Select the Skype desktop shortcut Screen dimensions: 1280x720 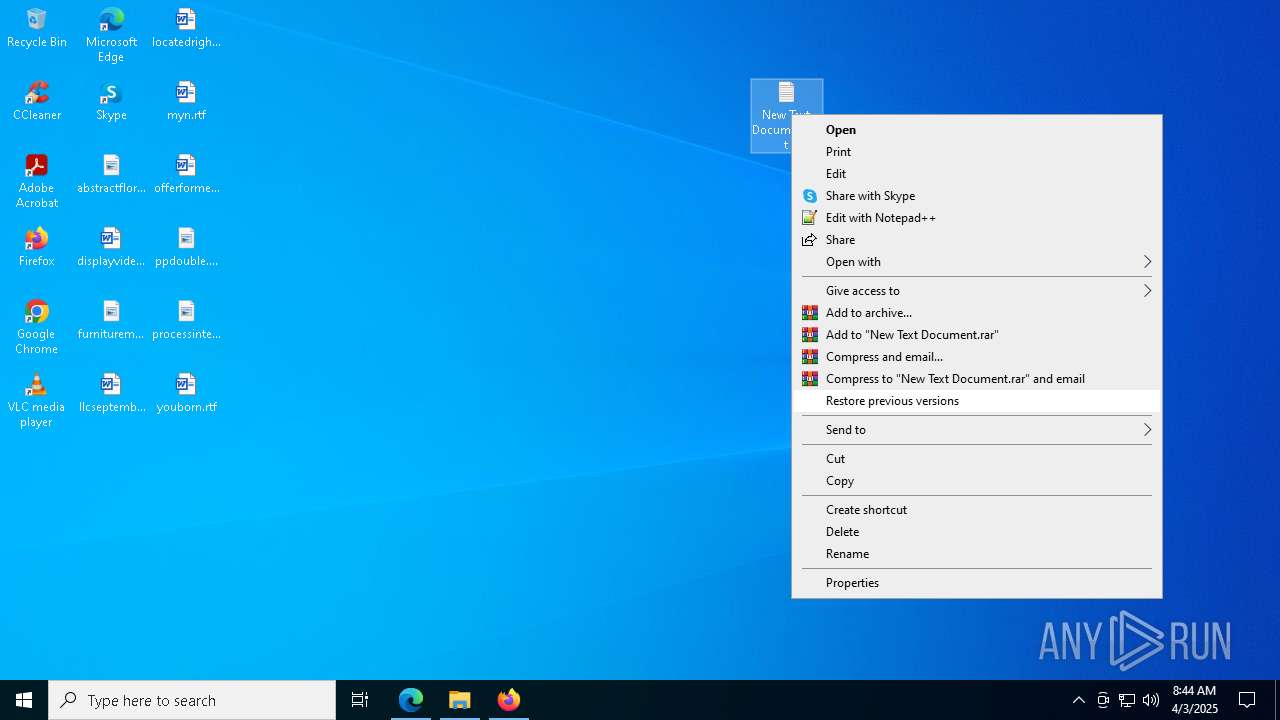tap(111, 101)
